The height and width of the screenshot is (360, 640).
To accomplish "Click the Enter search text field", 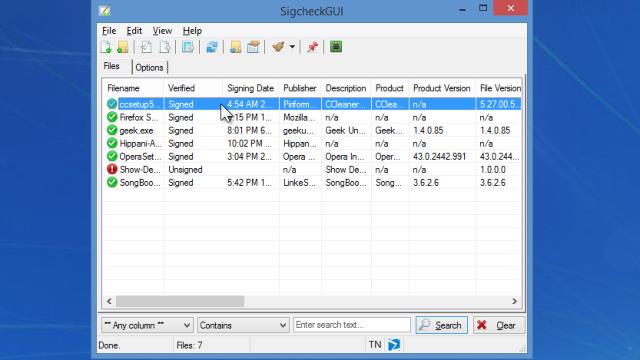I will click(x=352, y=325).
